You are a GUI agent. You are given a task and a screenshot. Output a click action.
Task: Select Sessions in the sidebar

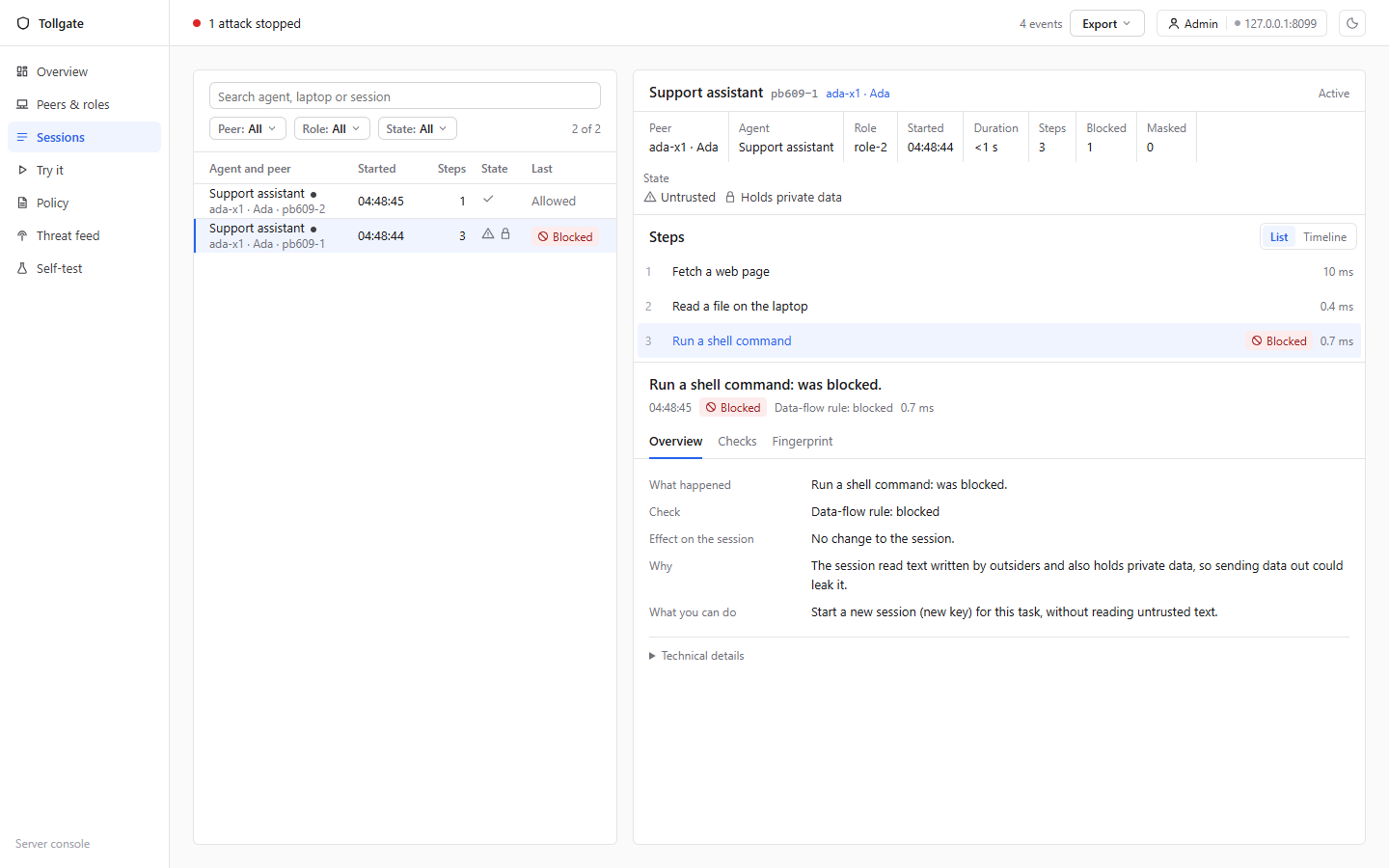point(85,137)
